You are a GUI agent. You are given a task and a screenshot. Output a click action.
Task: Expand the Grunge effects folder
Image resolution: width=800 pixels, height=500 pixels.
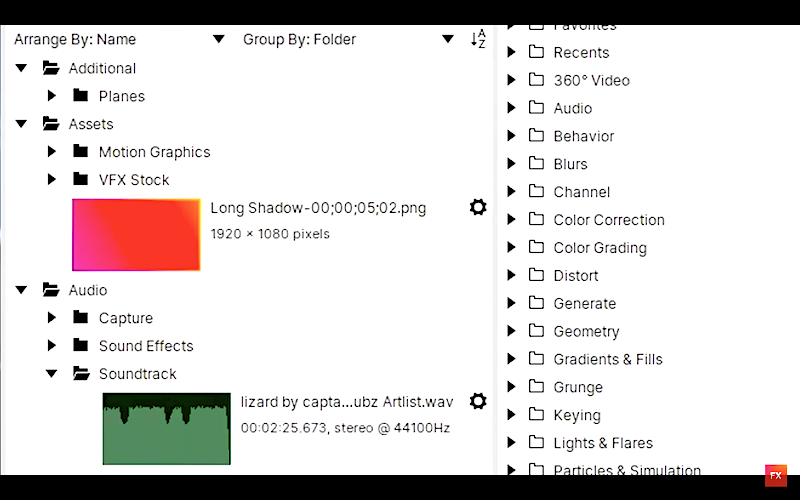(512, 387)
